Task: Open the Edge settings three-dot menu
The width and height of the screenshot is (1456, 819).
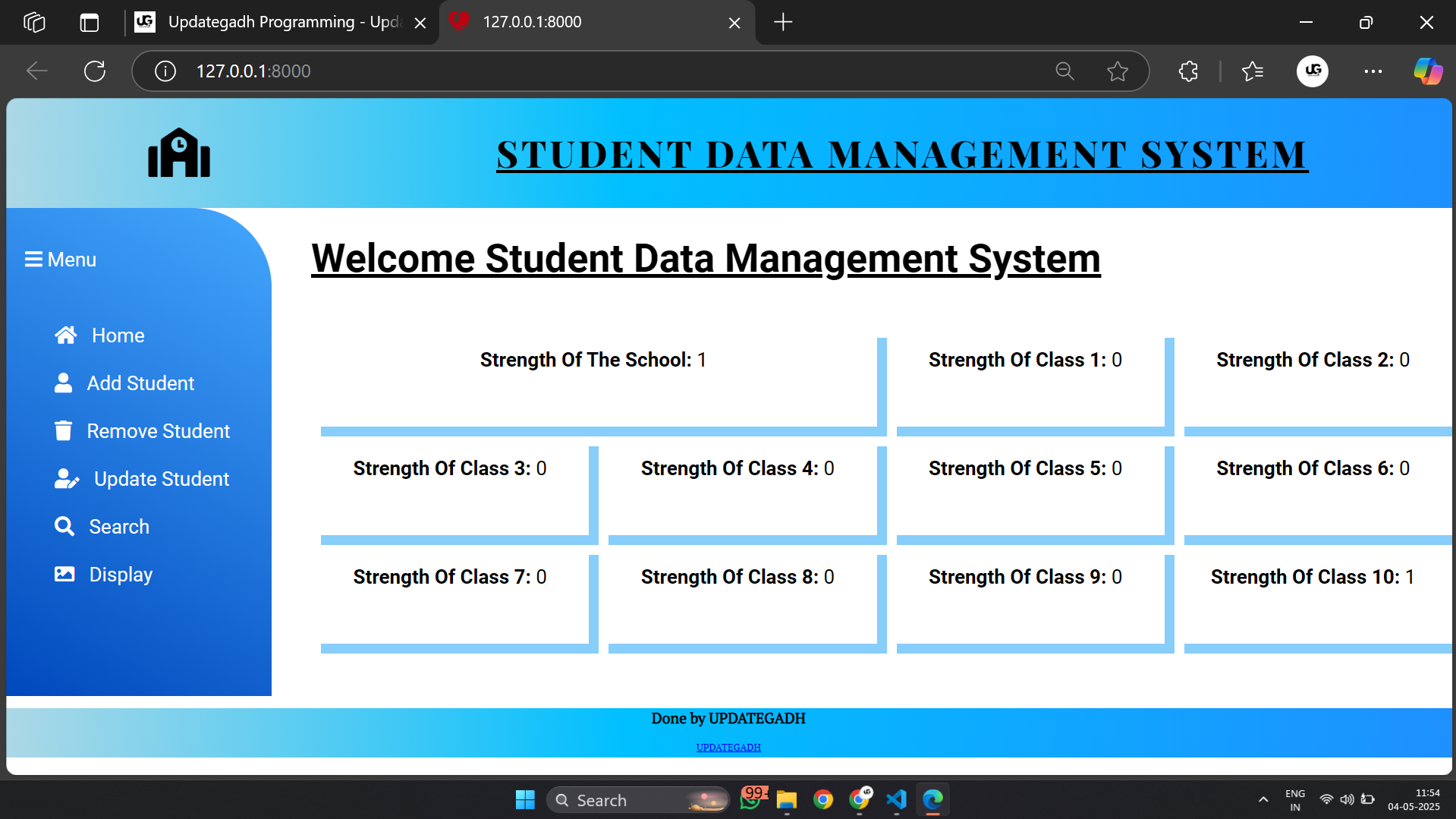Action: pos(1373,71)
